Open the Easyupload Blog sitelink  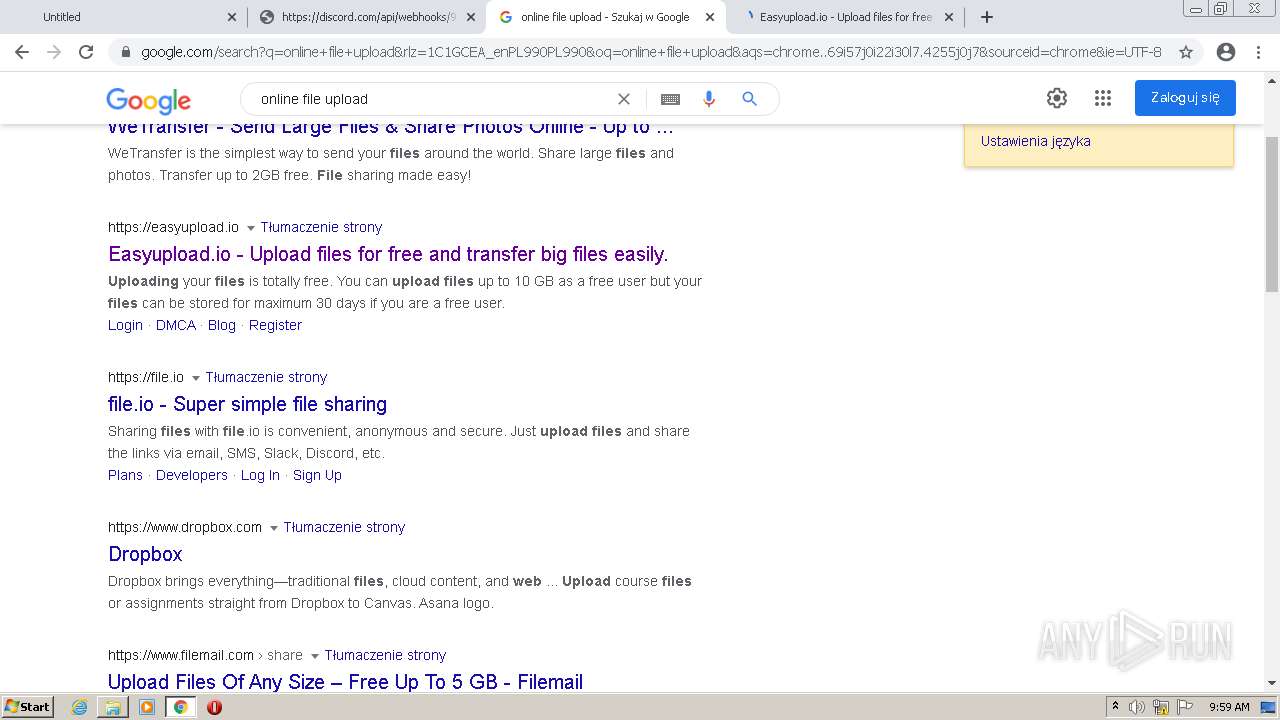click(x=222, y=325)
